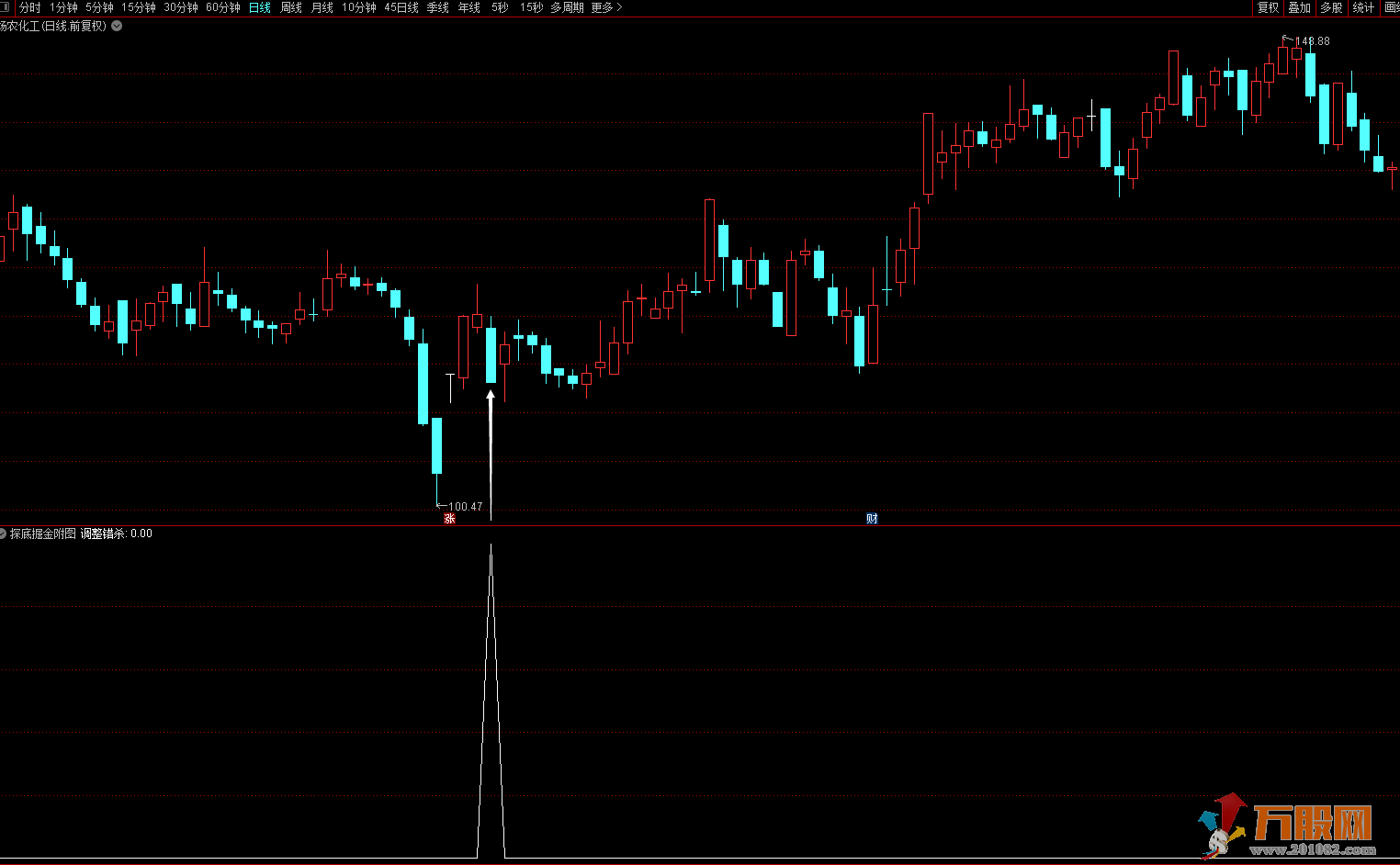Viewport: 1400px width, 865px height.
Task: Toggle the panel icon left of 分时
Action: coord(6,7)
